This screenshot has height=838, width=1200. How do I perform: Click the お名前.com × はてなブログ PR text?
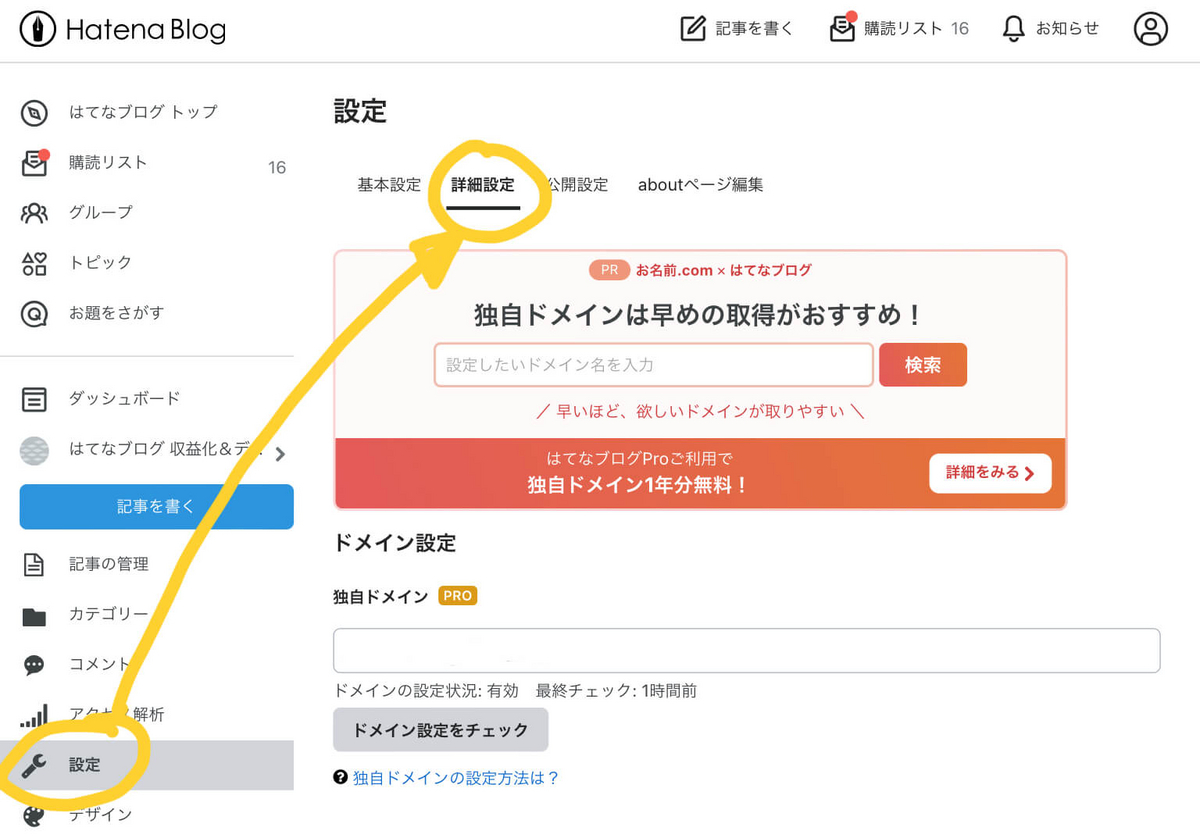(723, 270)
